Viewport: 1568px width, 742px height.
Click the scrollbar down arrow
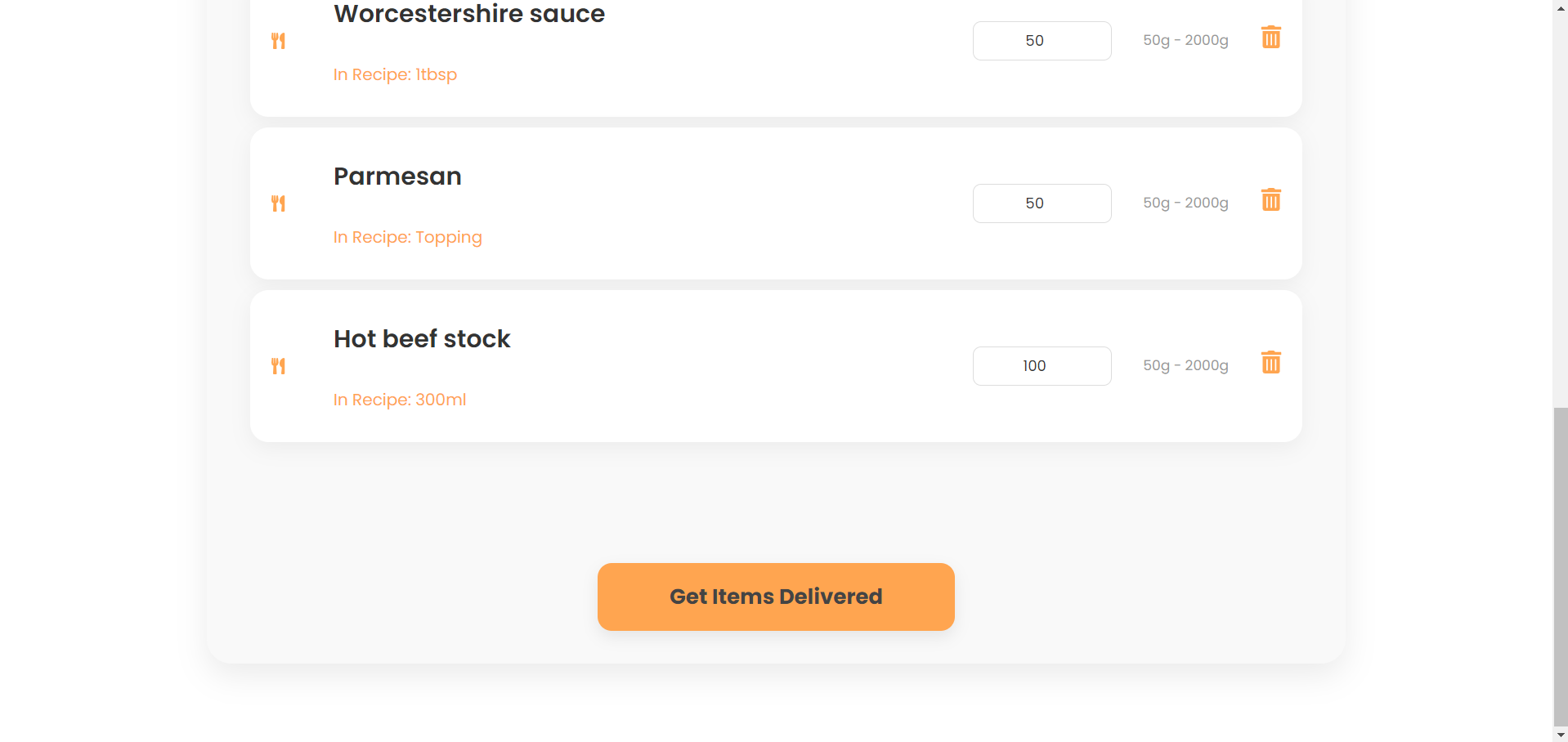coord(1561,735)
